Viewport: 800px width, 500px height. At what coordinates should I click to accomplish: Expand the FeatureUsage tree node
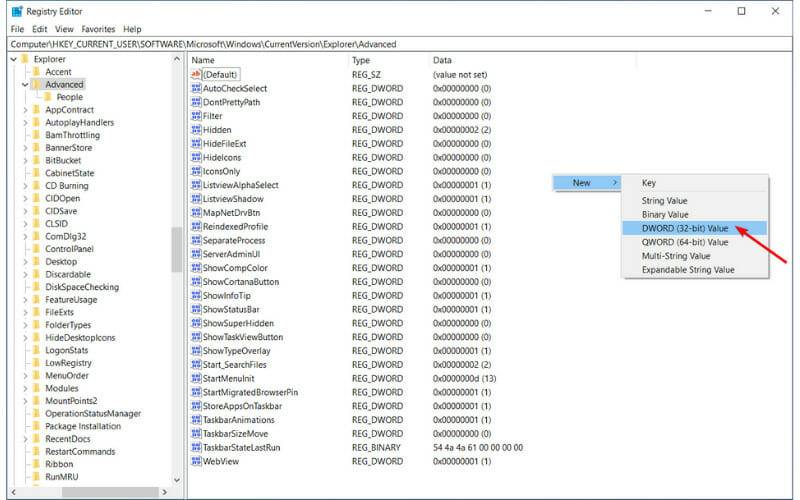pos(25,299)
